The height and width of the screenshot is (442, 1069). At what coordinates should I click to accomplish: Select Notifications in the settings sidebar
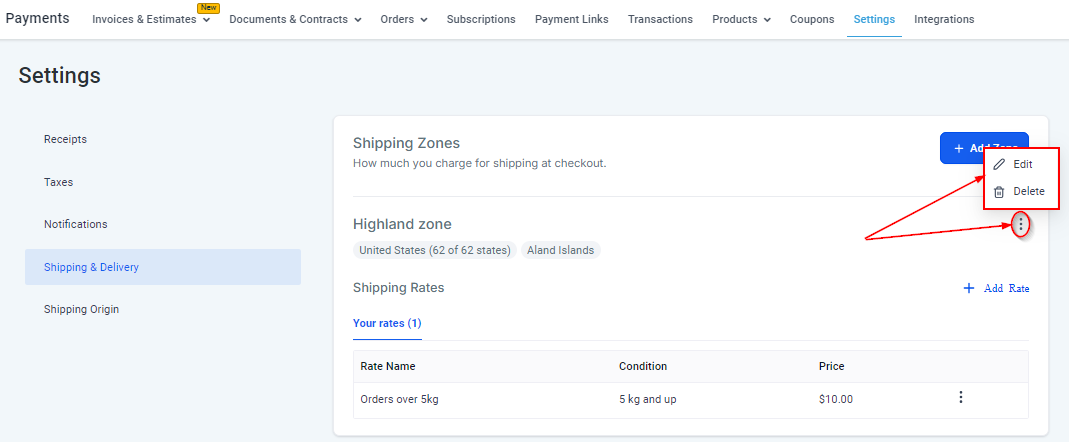(x=75, y=224)
